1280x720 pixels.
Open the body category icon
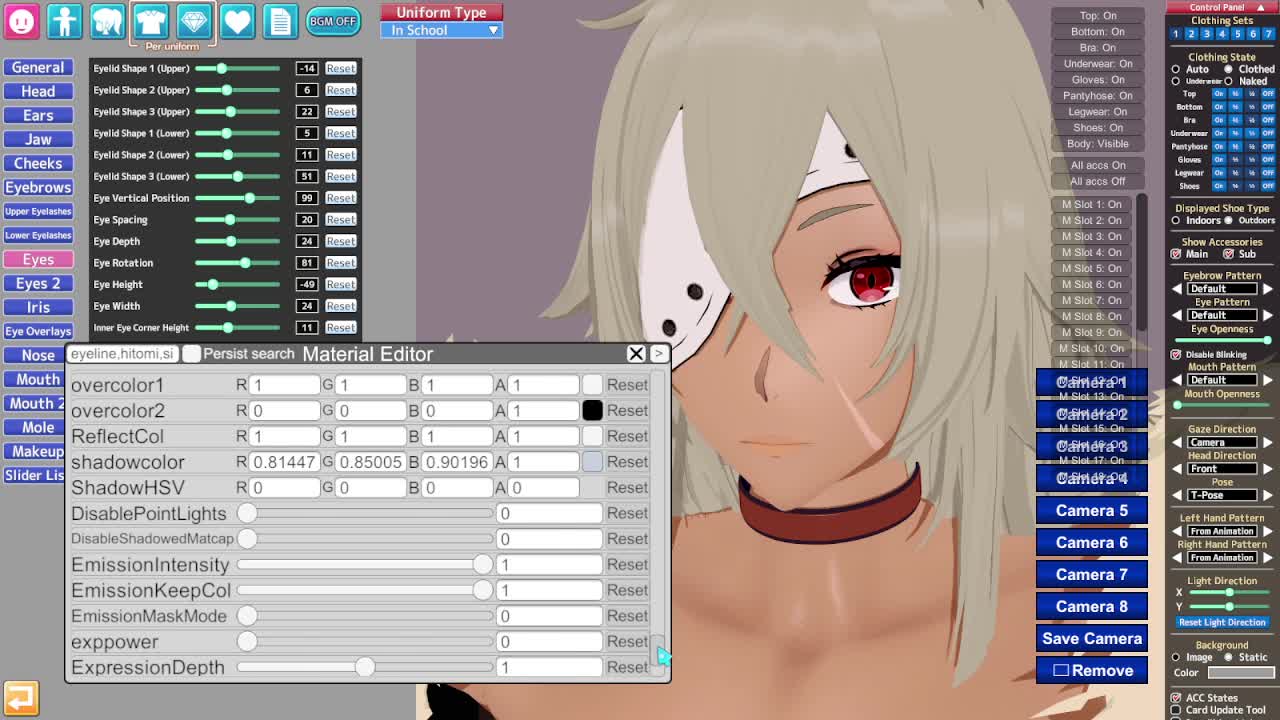[x=64, y=20]
